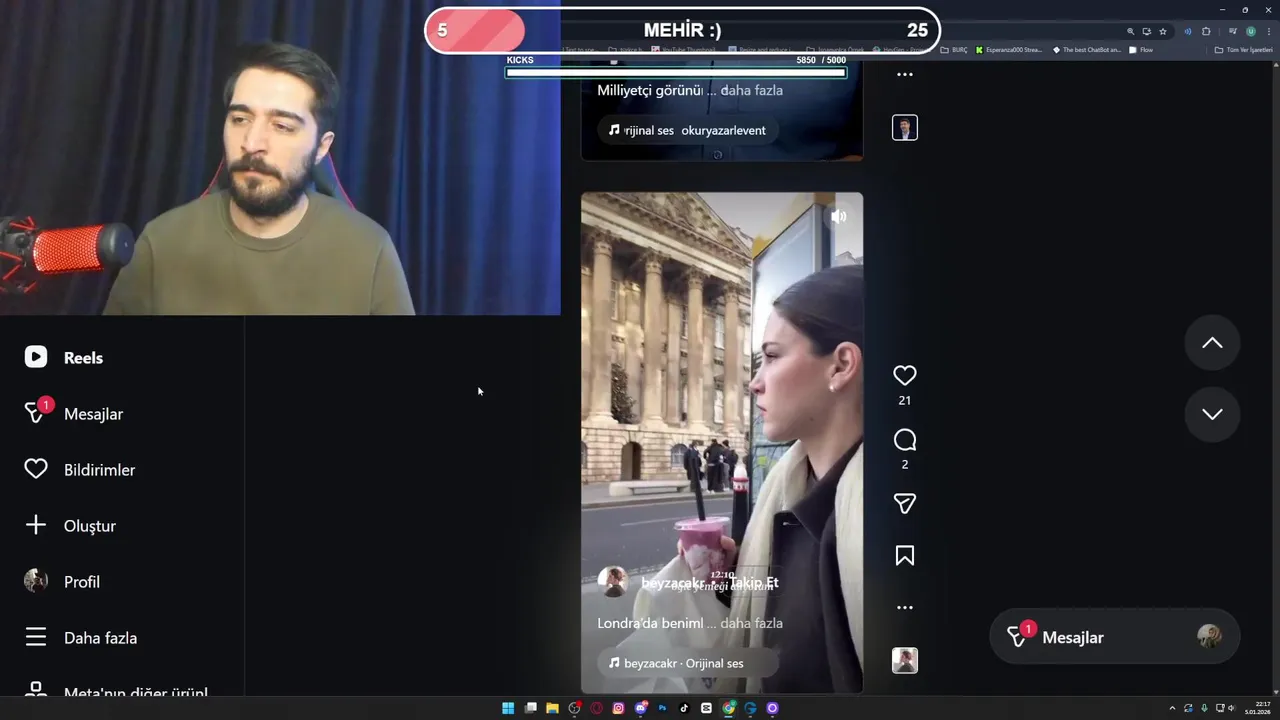Open the Windows Start menu
Viewport: 1280px width, 720px height.
[x=508, y=708]
